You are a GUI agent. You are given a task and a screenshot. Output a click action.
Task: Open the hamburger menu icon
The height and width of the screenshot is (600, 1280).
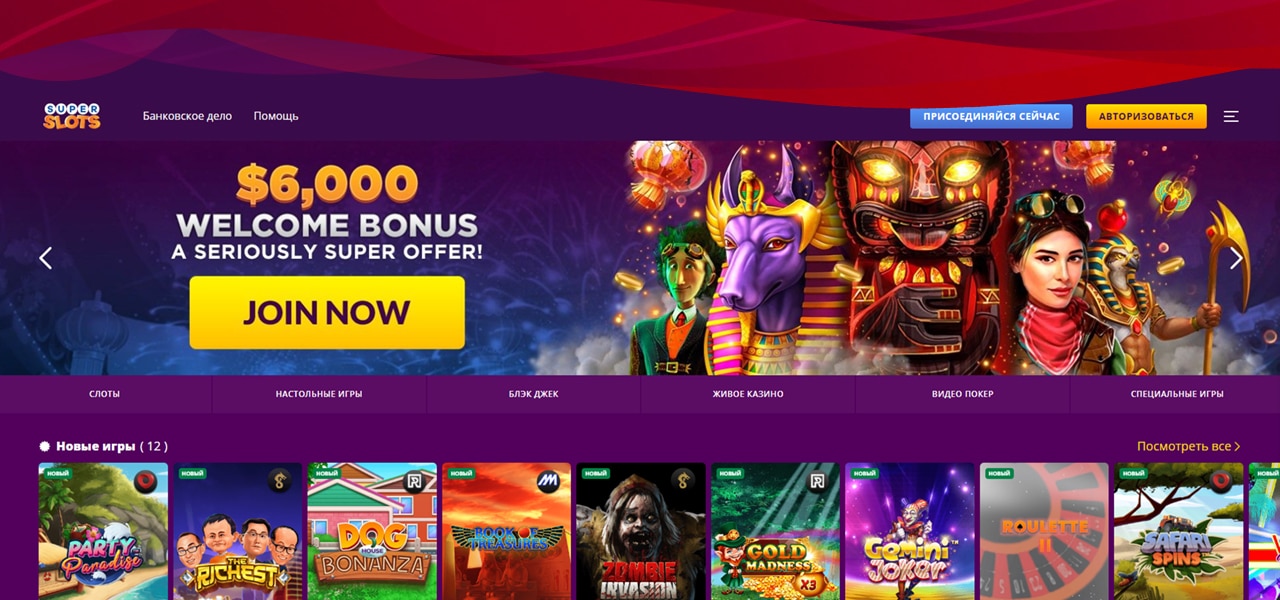click(1231, 116)
